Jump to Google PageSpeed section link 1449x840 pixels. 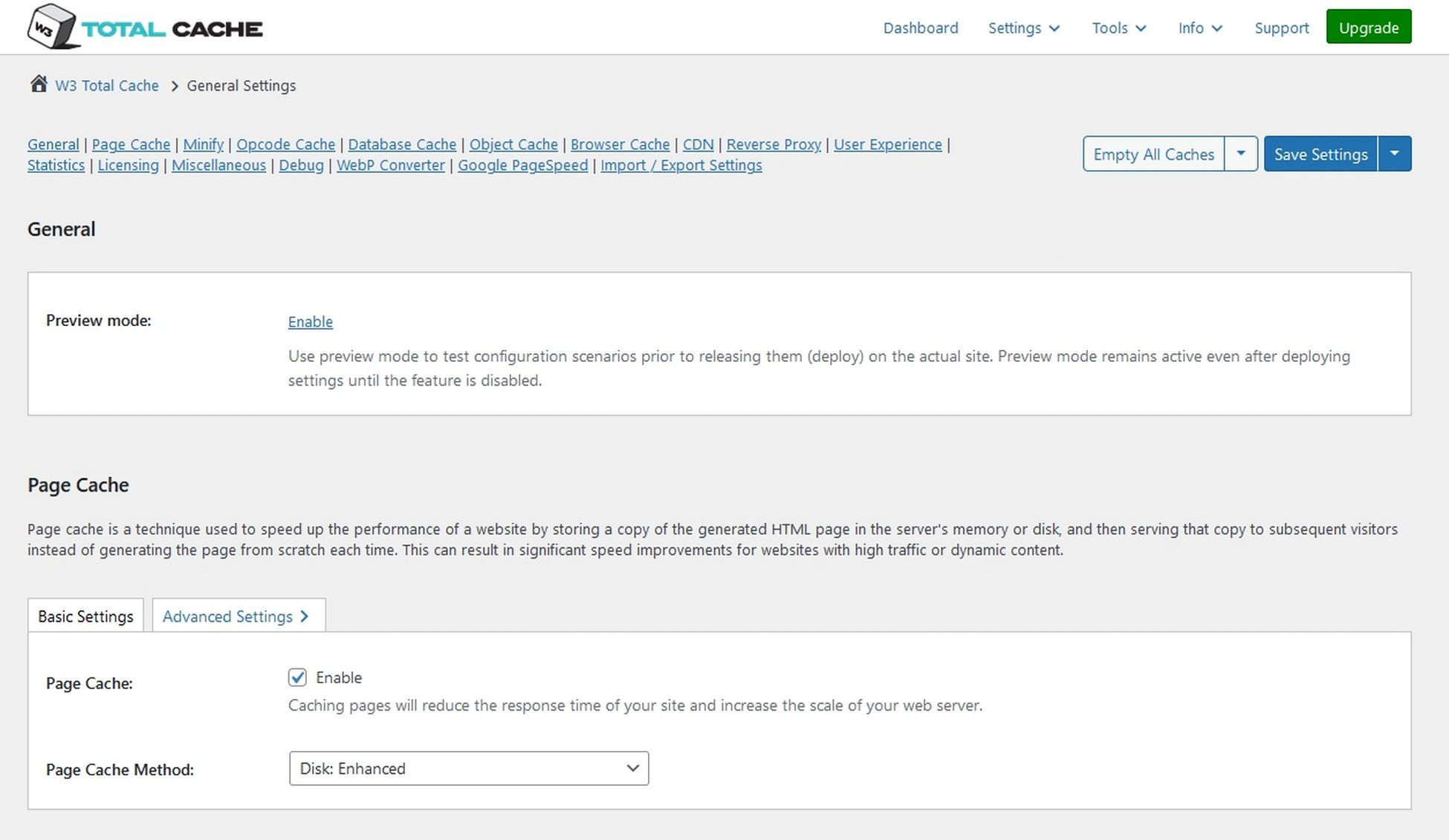tap(522, 165)
